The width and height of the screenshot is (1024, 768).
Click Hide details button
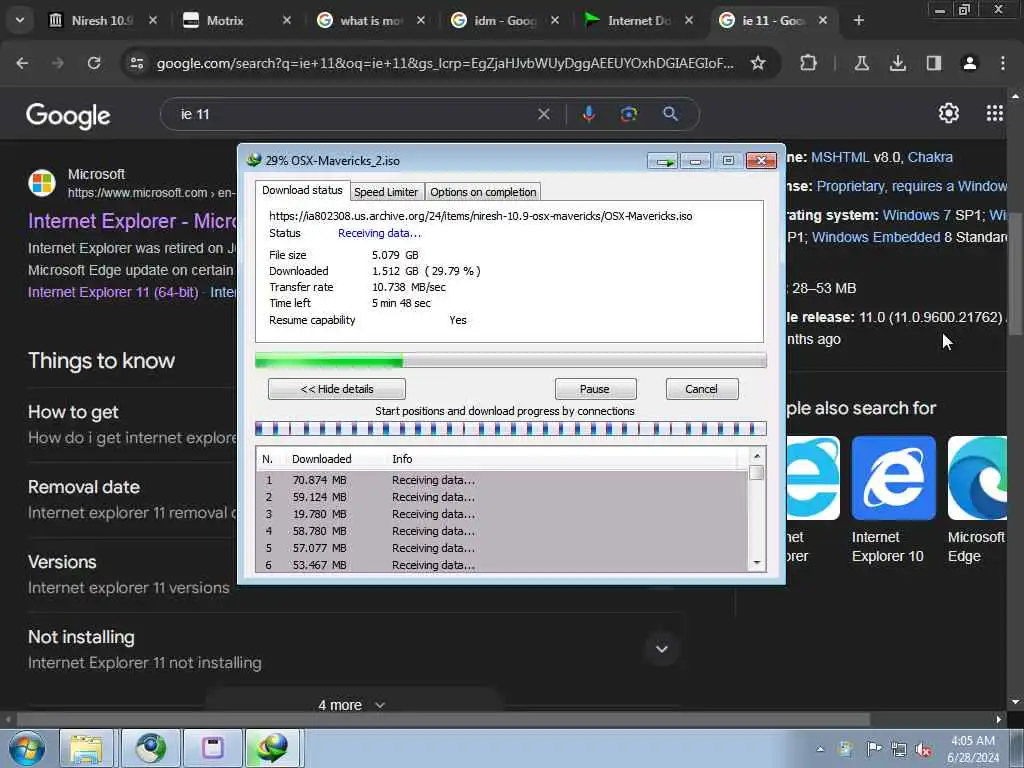click(x=336, y=389)
